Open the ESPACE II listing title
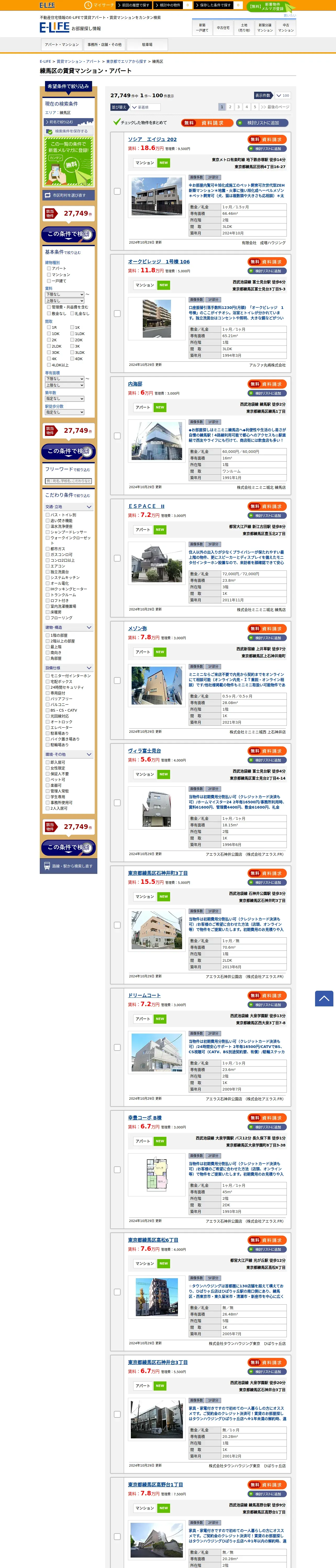 146,506
